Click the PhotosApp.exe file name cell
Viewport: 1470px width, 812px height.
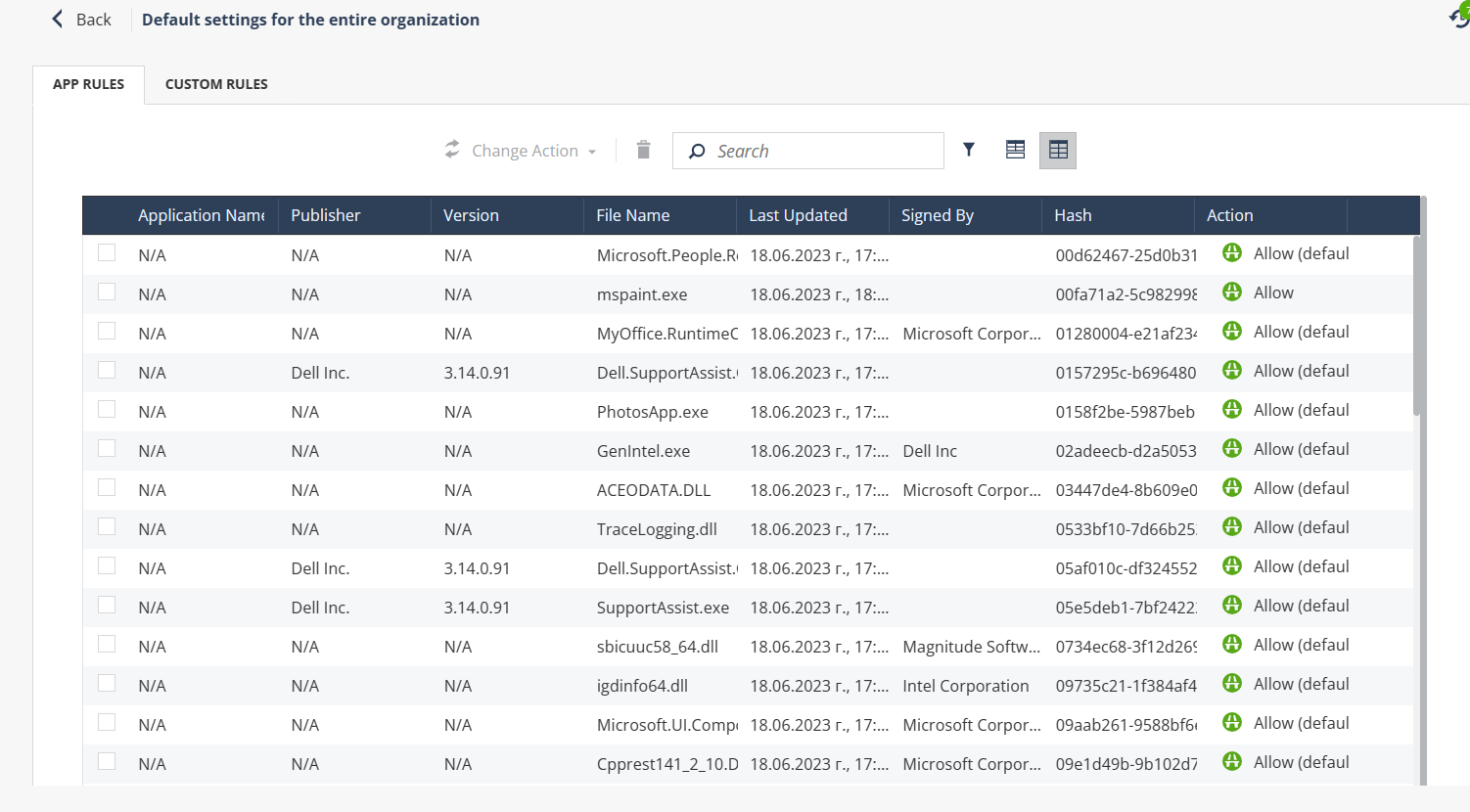[653, 412]
